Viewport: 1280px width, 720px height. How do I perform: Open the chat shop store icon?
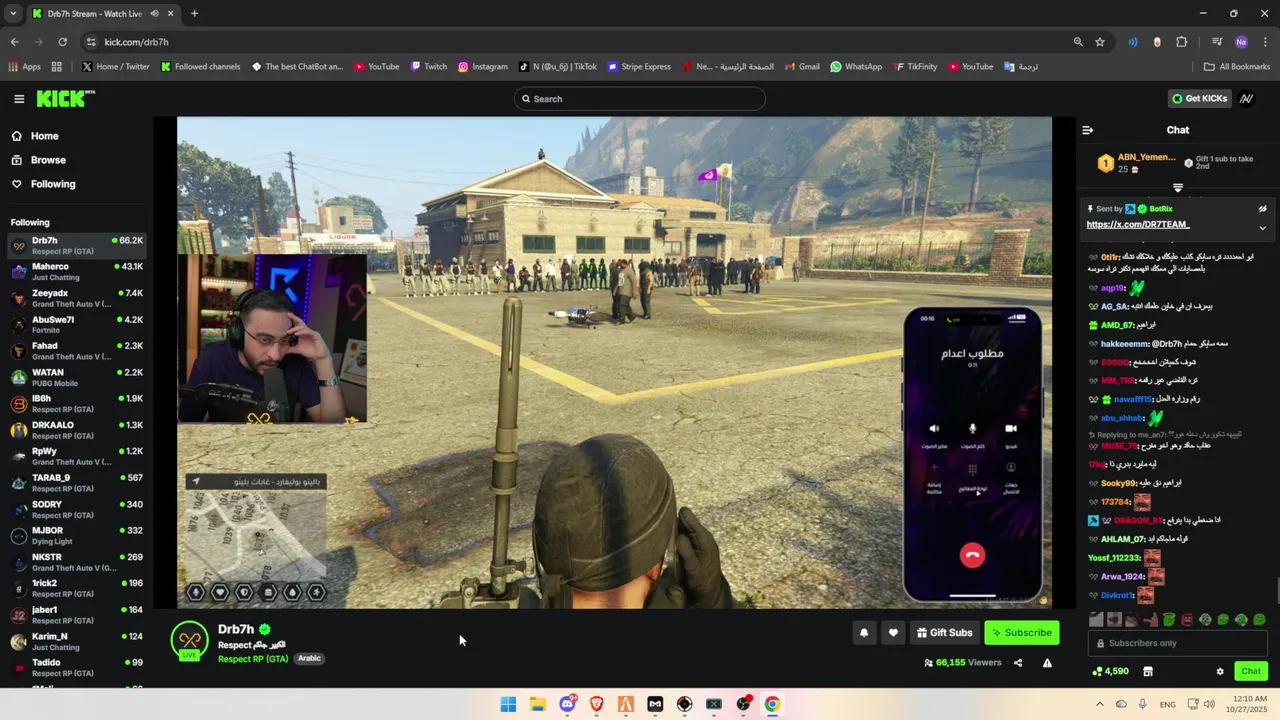click(x=1148, y=671)
